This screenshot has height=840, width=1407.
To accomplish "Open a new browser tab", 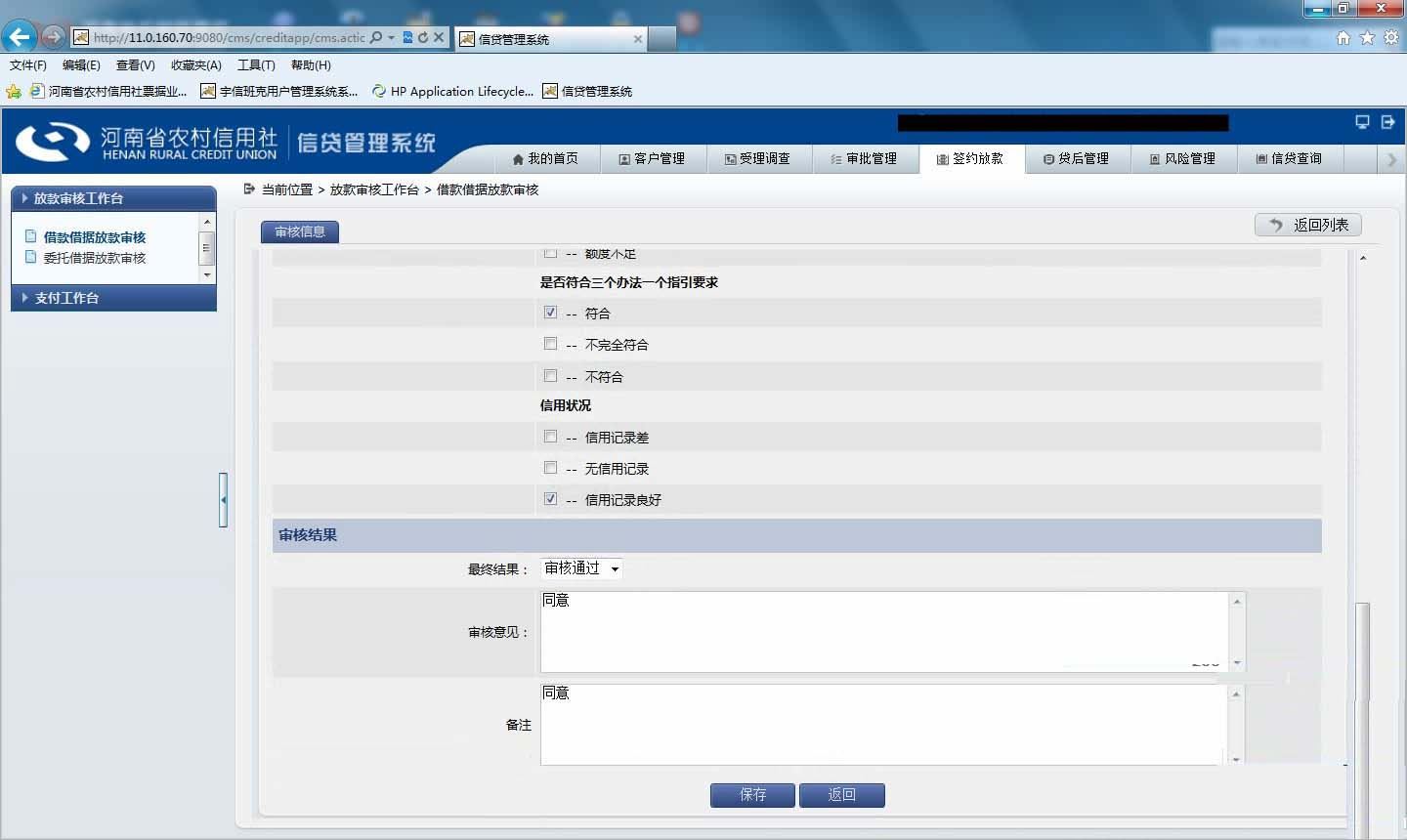I will pos(662,39).
